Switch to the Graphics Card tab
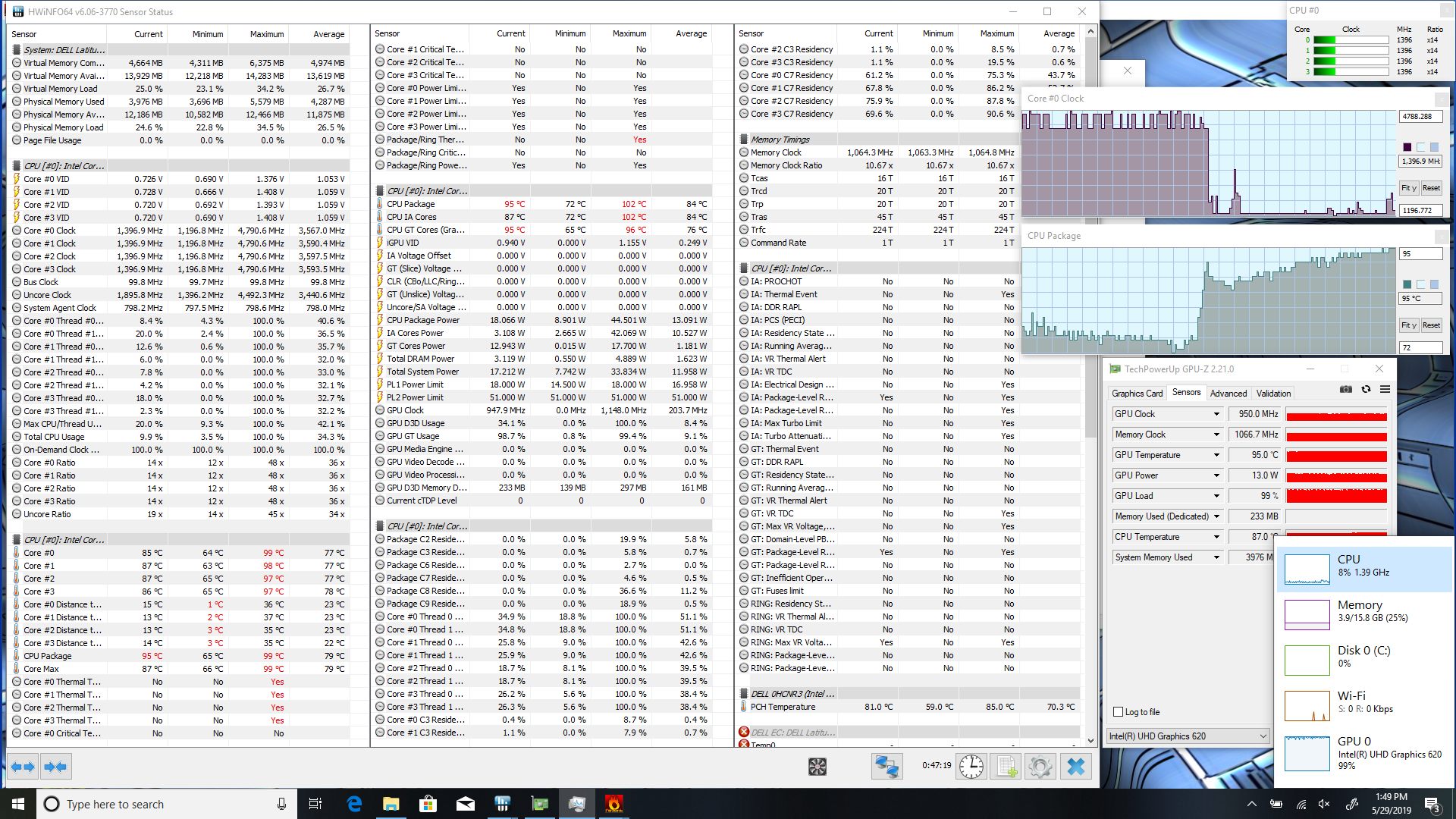The image size is (1456, 819). point(1137,394)
